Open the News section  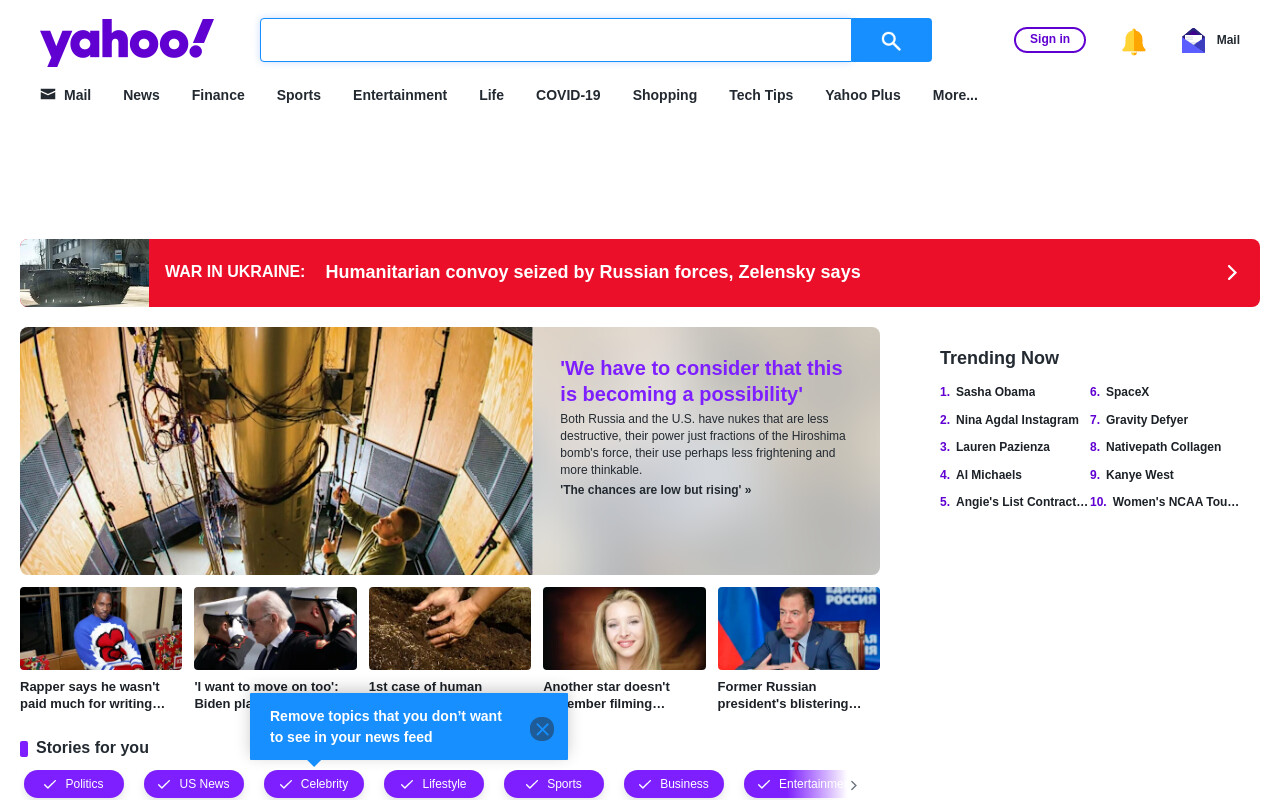141,95
